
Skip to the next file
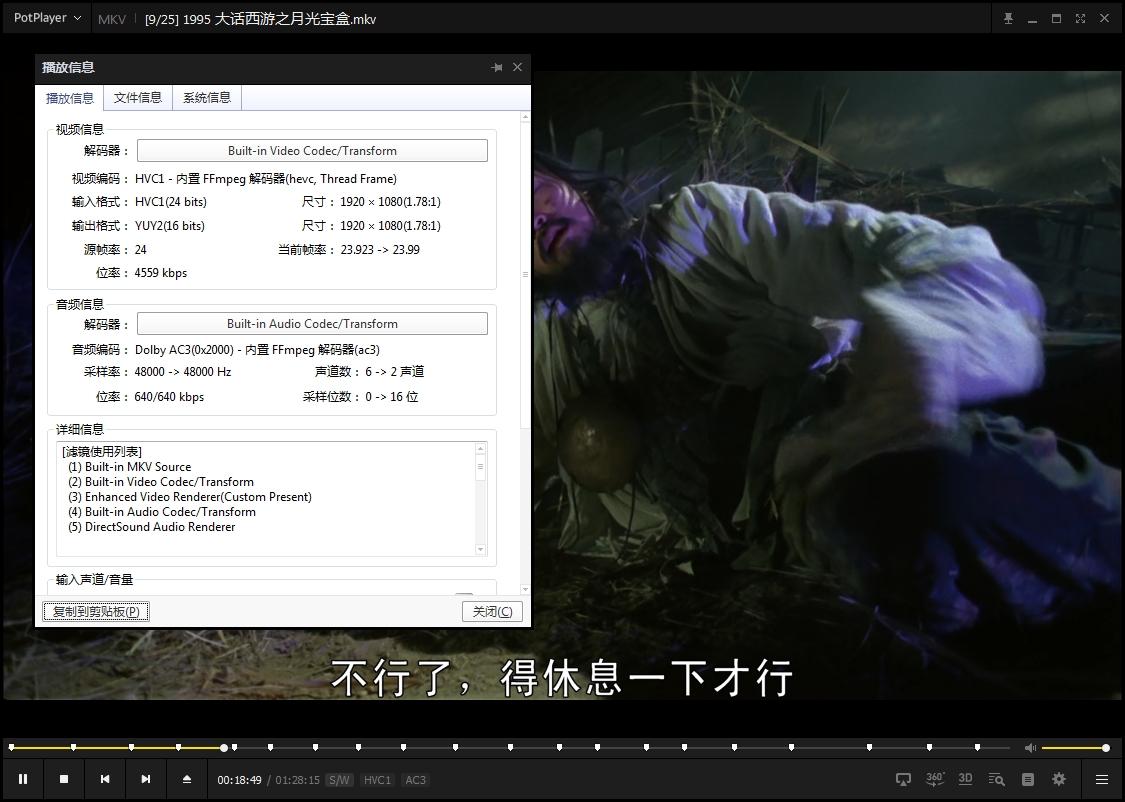click(x=146, y=779)
